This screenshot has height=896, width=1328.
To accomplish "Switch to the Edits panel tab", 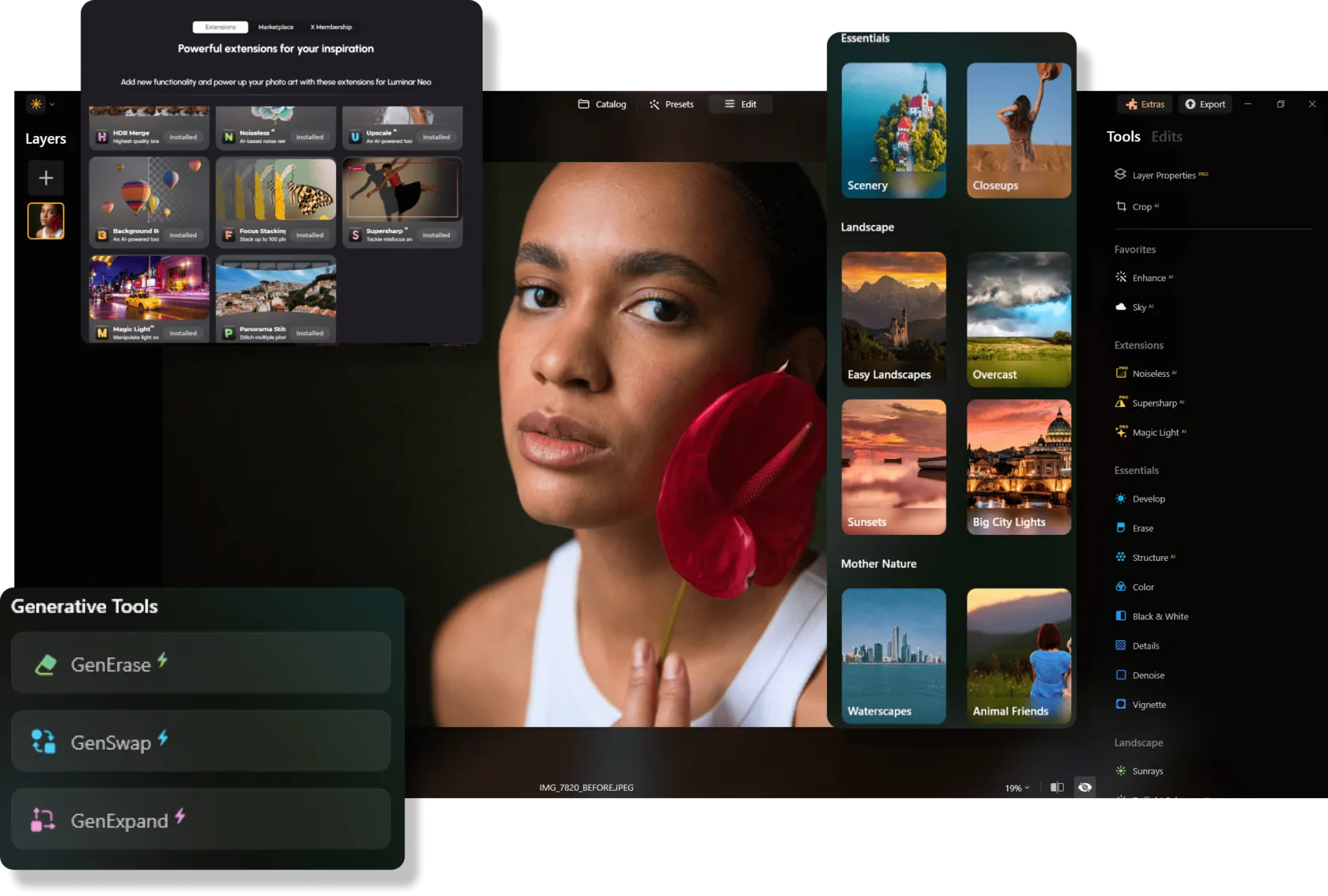I will coord(1166,137).
